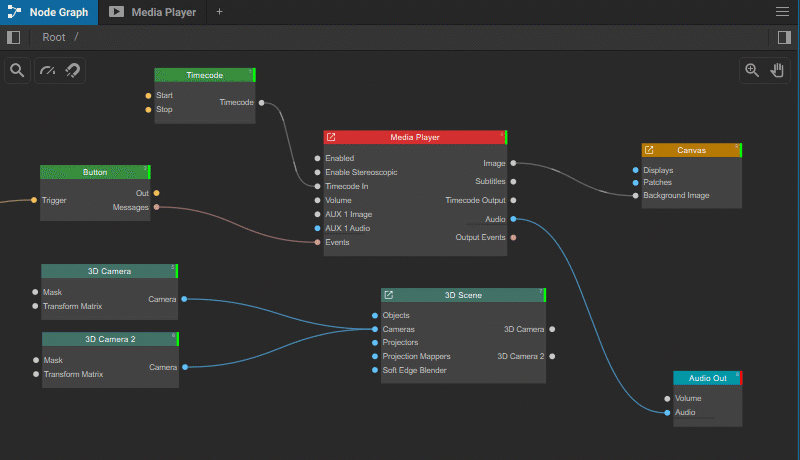Click 3D Scene's Objects input port
This screenshot has height=460, width=800.
point(375,316)
